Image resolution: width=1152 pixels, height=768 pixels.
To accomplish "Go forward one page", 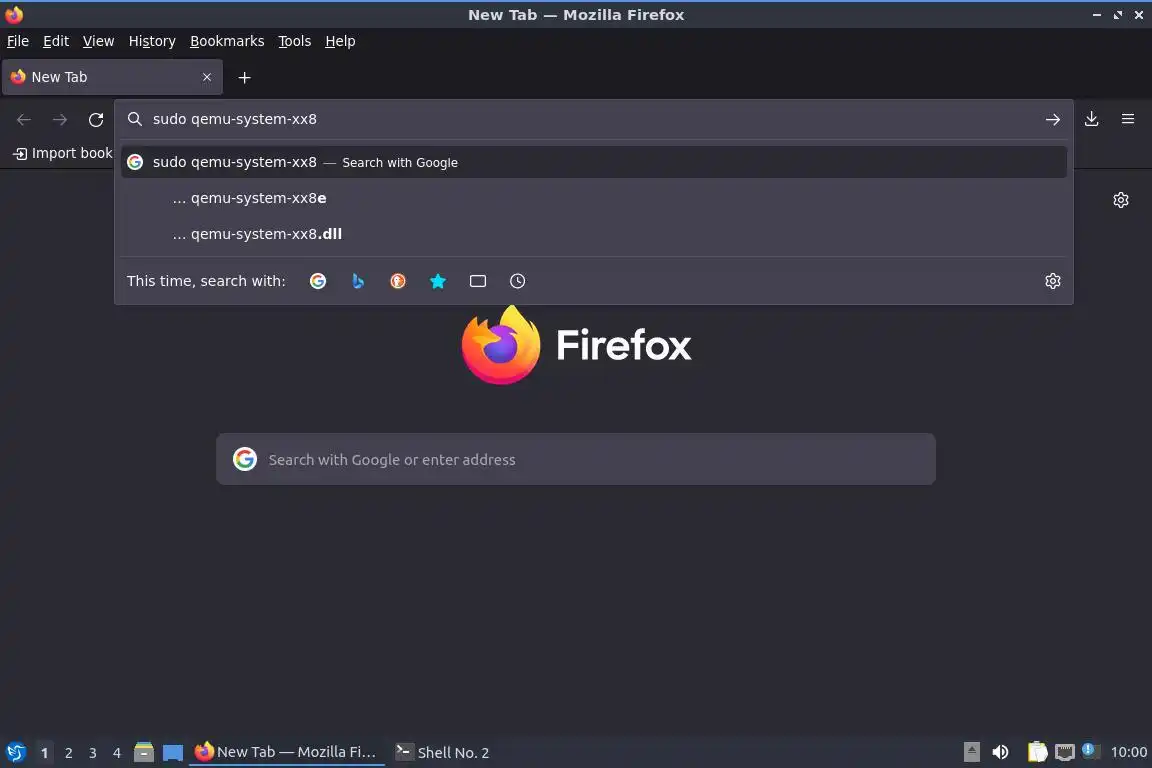I will click(x=60, y=119).
